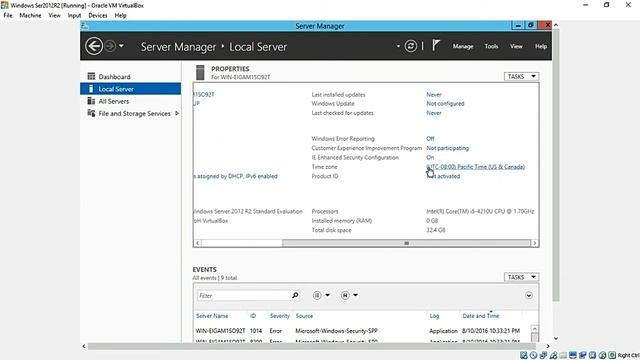
Task: Click the forward navigation arrow
Action: 110,46
